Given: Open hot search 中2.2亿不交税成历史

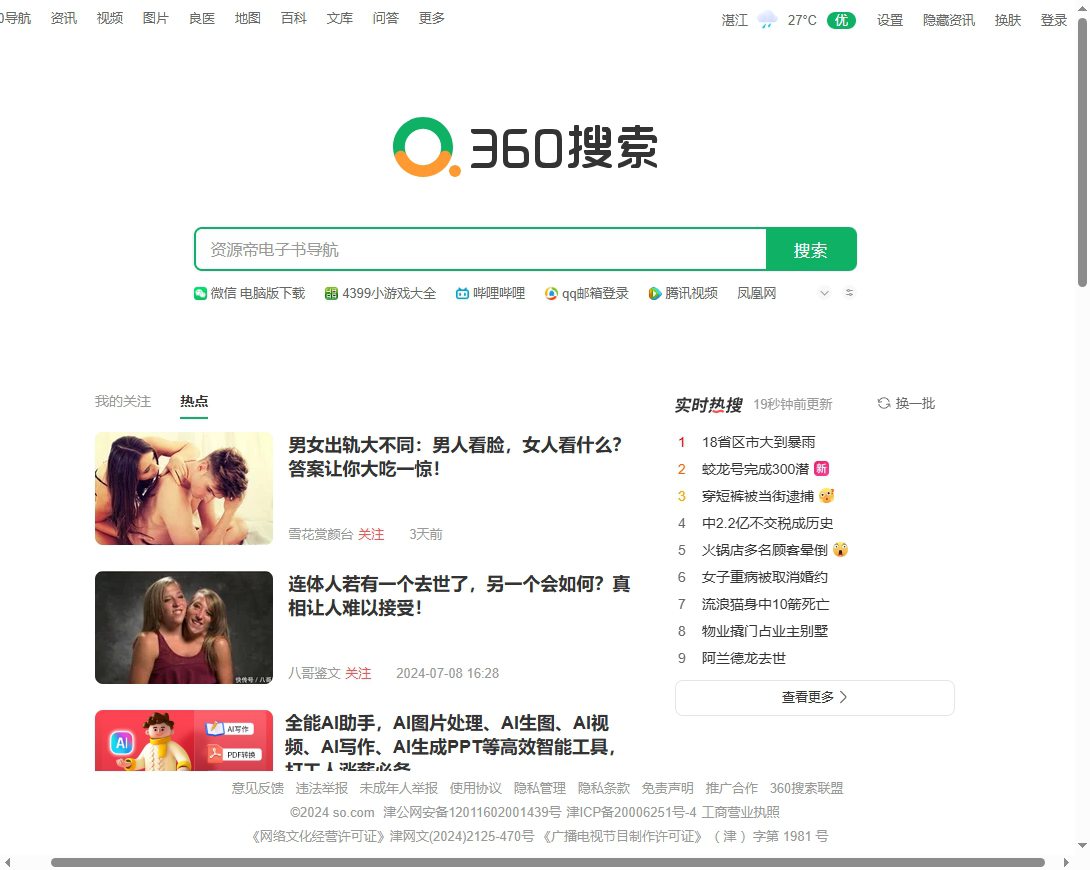Looking at the screenshot, I should (767, 523).
